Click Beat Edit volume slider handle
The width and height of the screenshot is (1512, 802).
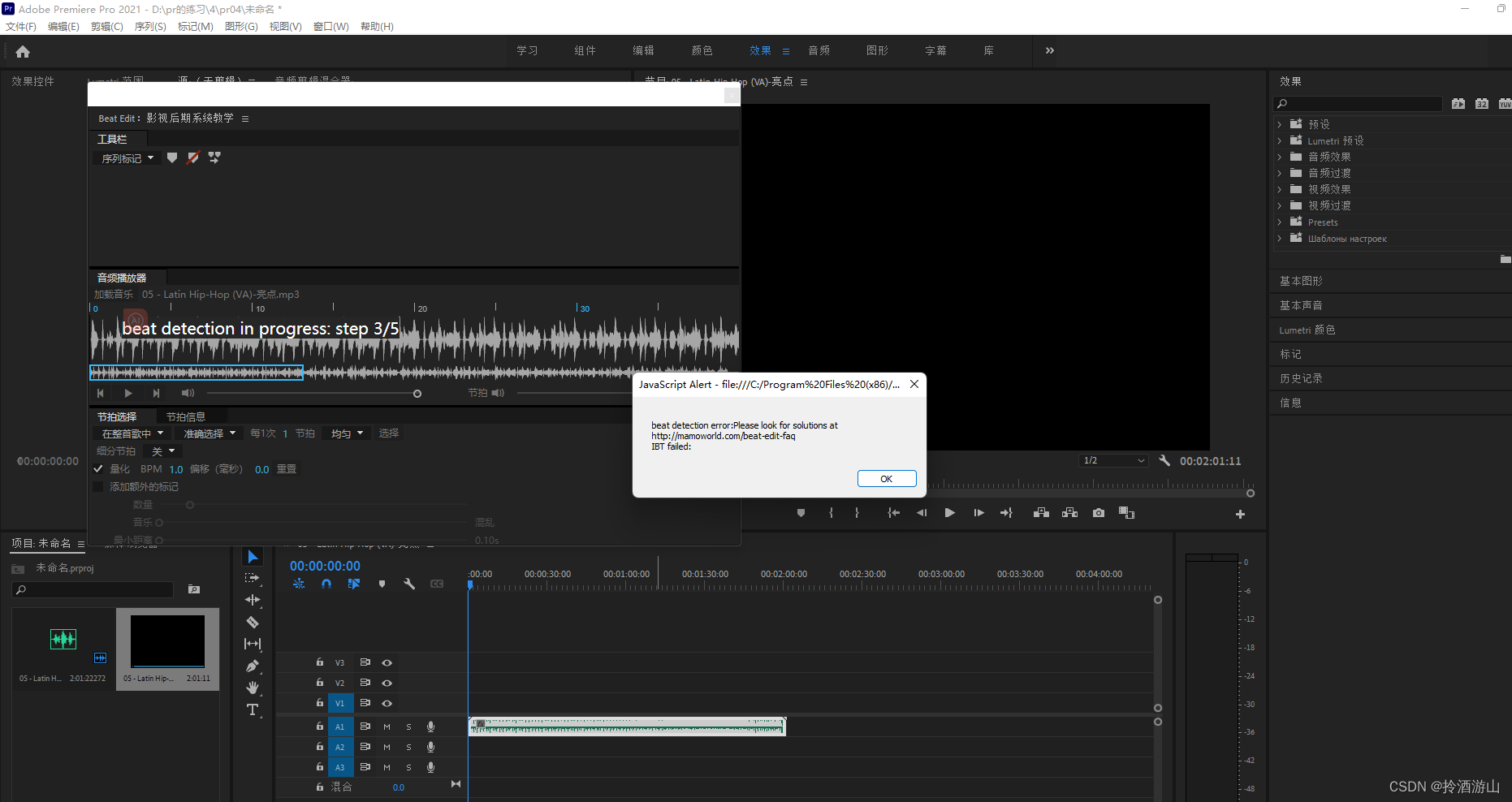point(417,394)
